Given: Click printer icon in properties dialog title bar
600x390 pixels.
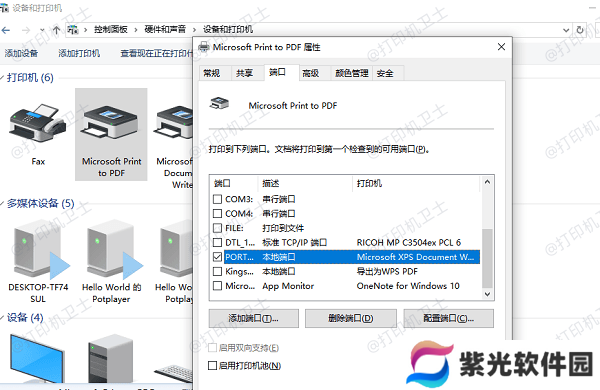Looking at the screenshot, I should (x=204, y=47).
